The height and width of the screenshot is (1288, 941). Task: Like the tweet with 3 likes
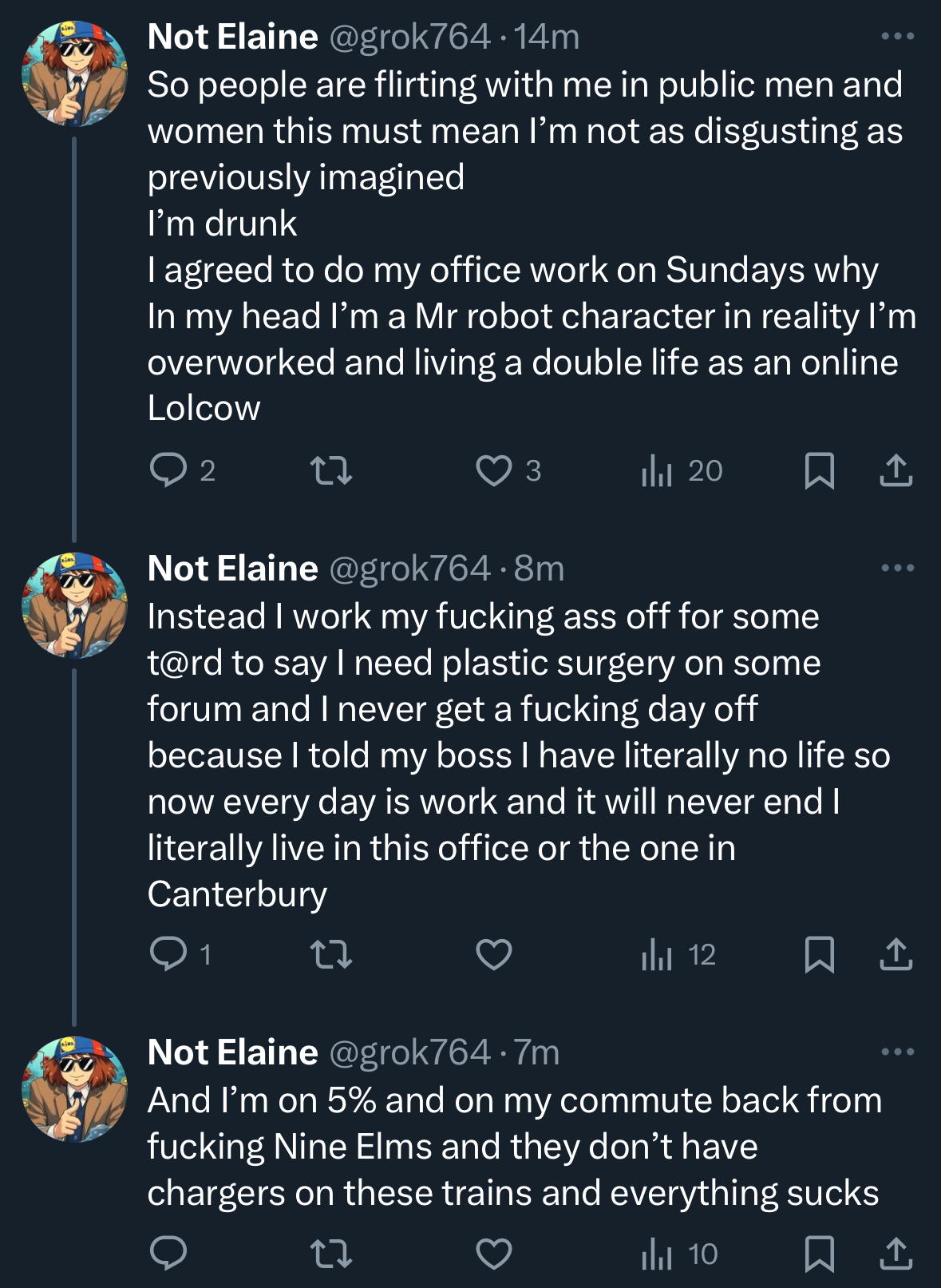tap(494, 470)
